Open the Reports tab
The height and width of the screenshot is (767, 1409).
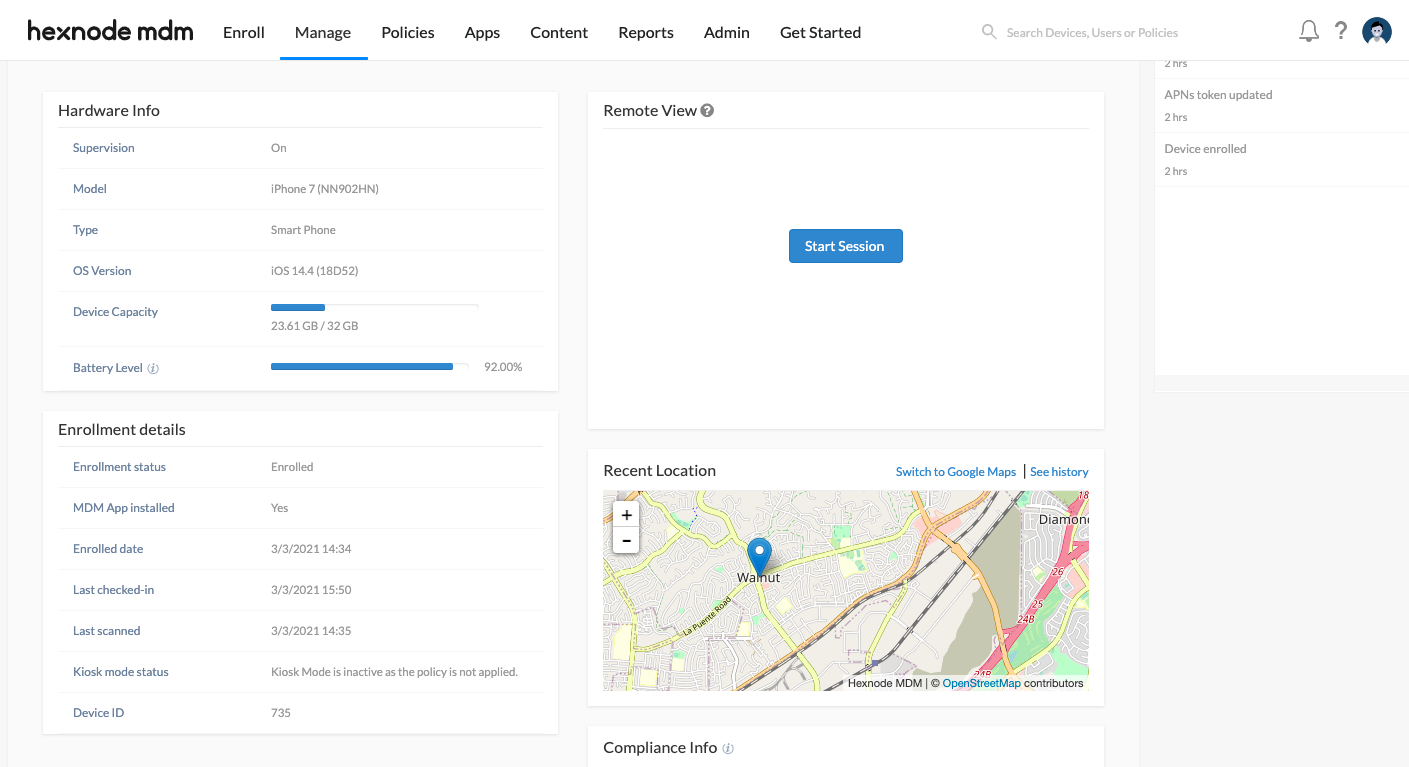pos(646,32)
